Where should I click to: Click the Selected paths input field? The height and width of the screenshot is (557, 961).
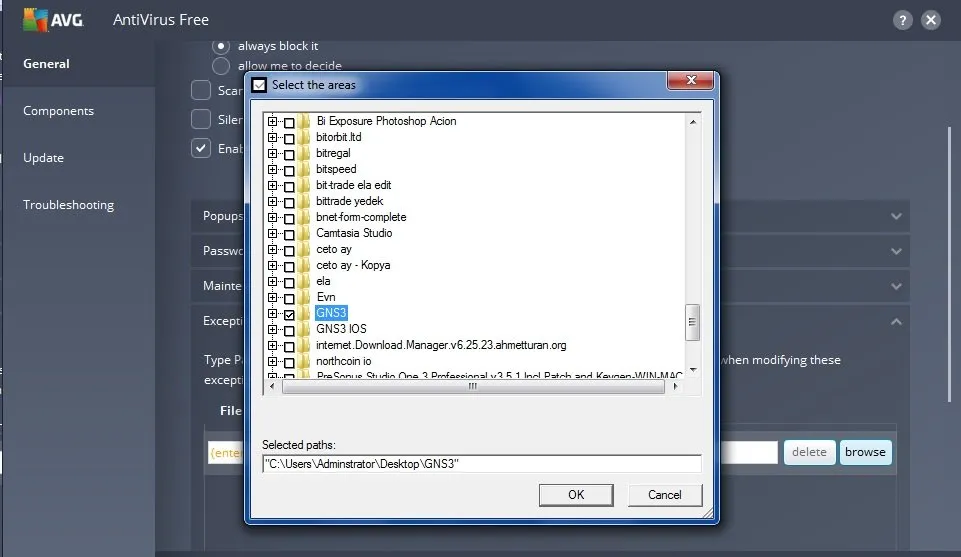point(482,464)
